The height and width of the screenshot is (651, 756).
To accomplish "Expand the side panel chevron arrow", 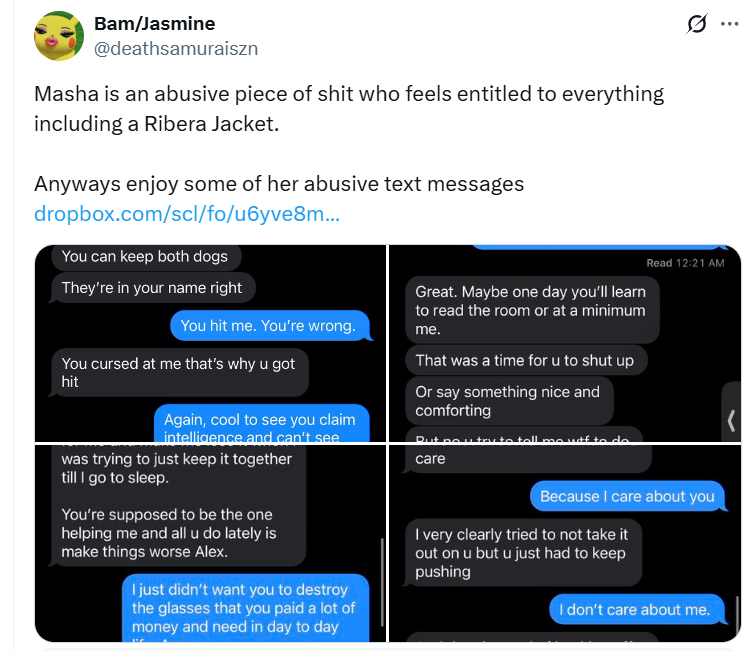I will point(731,419).
